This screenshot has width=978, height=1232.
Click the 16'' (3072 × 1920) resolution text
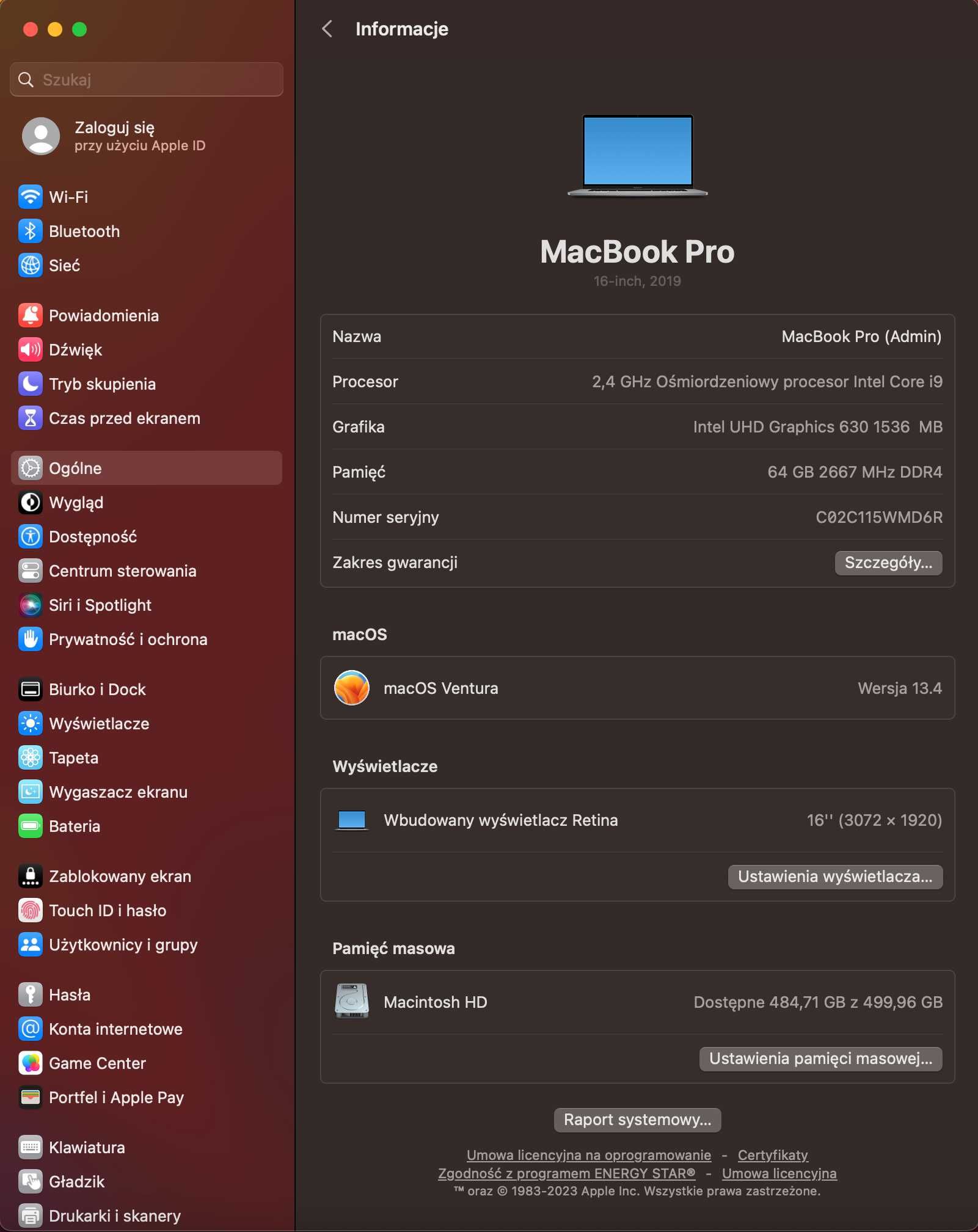pos(874,820)
